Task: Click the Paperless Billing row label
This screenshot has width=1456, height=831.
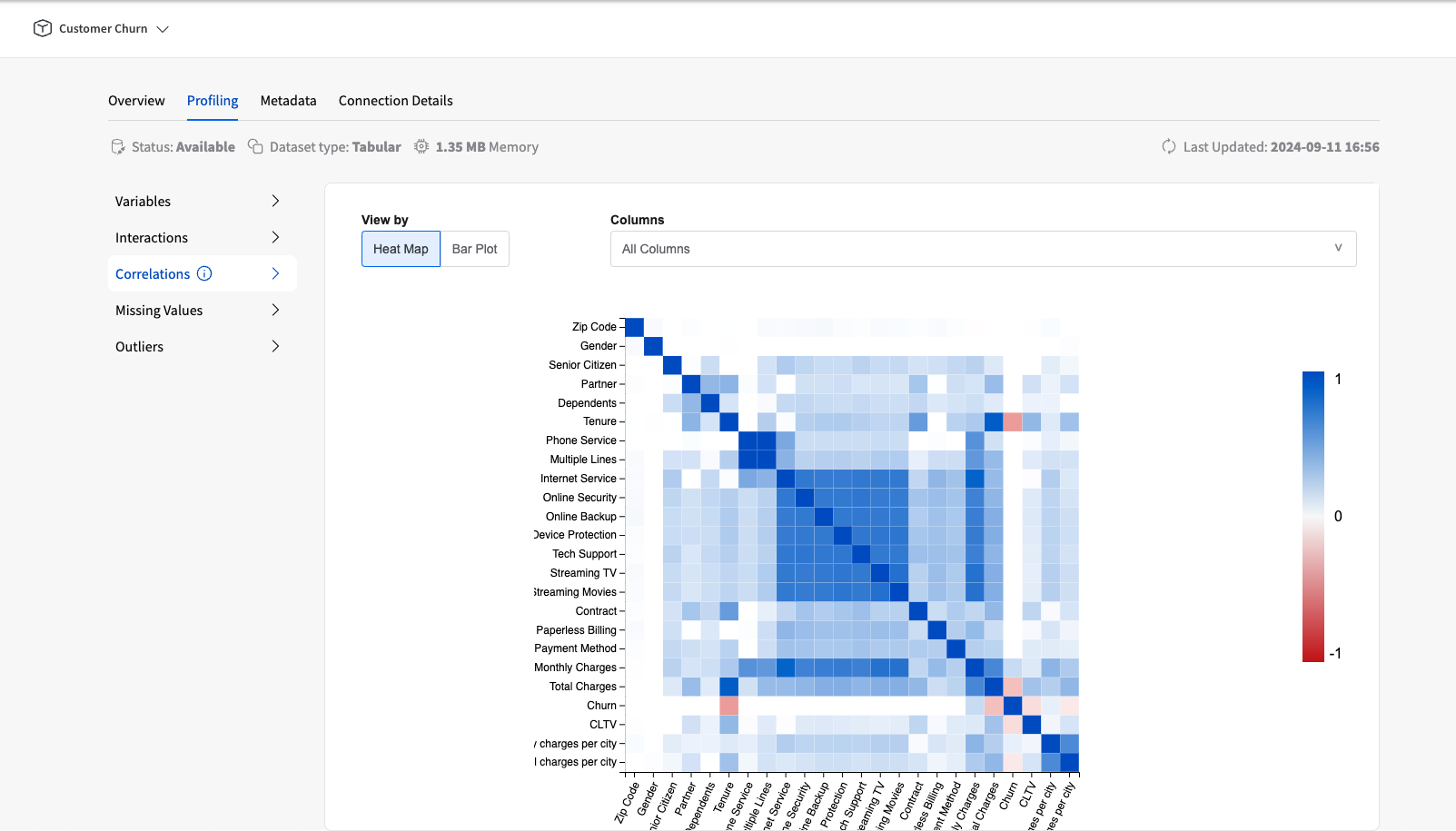Action: 576,630
